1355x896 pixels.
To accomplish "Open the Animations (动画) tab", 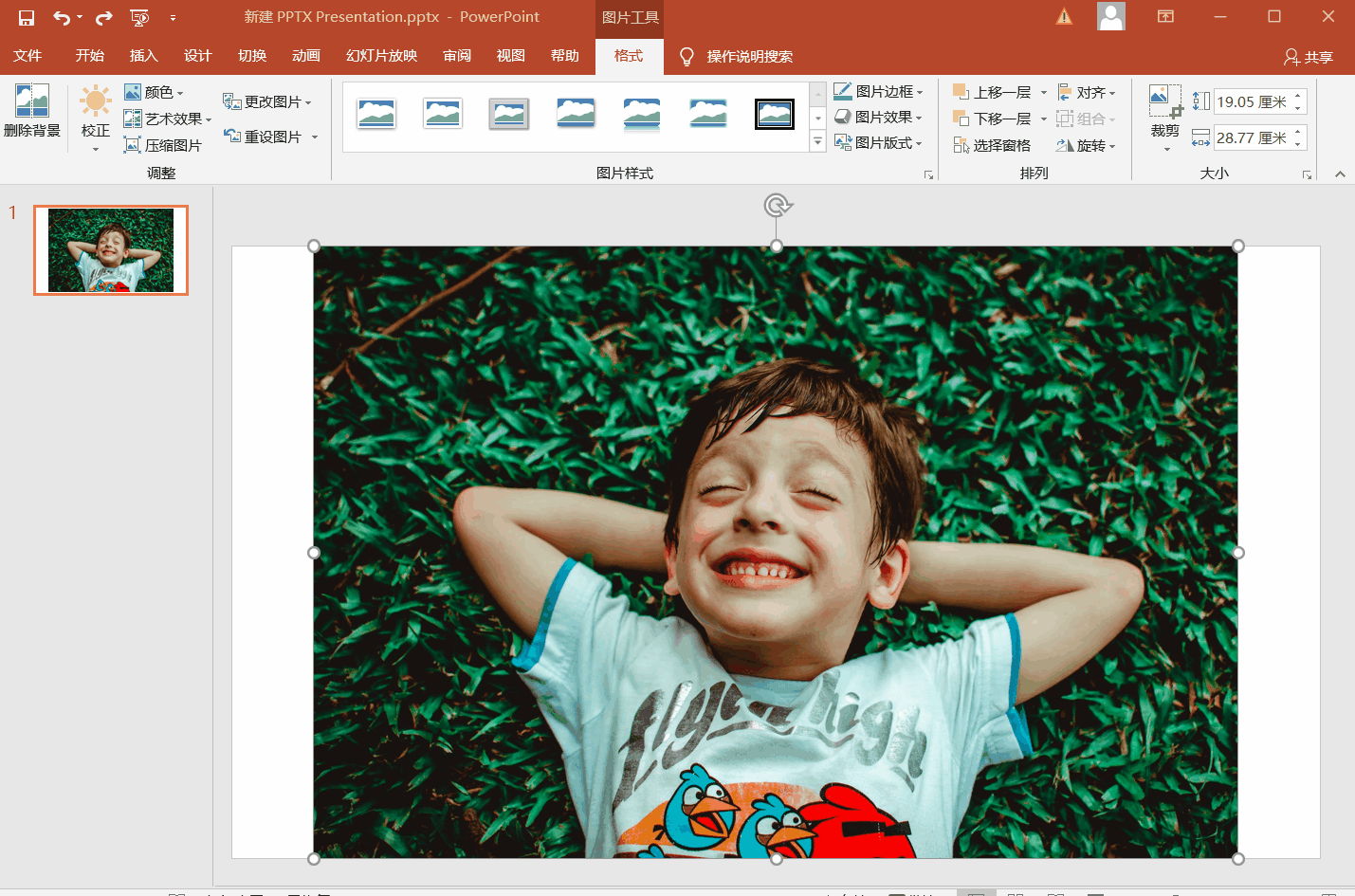I will tap(305, 56).
